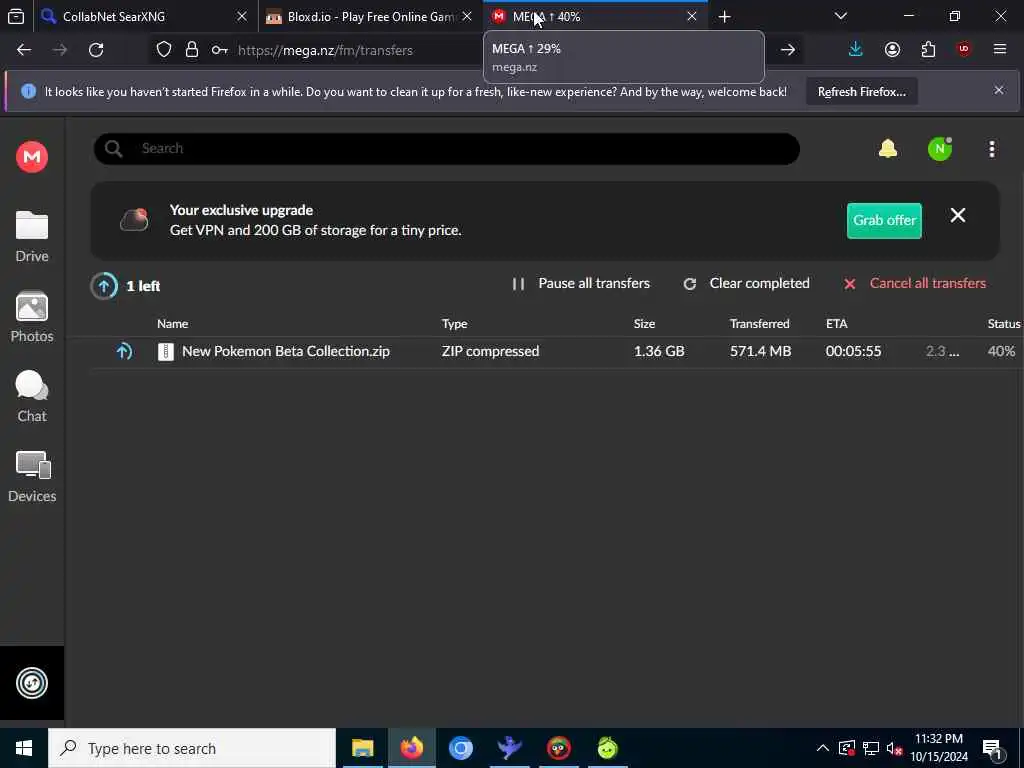The width and height of the screenshot is (1024, 768).
Task: Click the Grab offer button
Action: (884, 221)
